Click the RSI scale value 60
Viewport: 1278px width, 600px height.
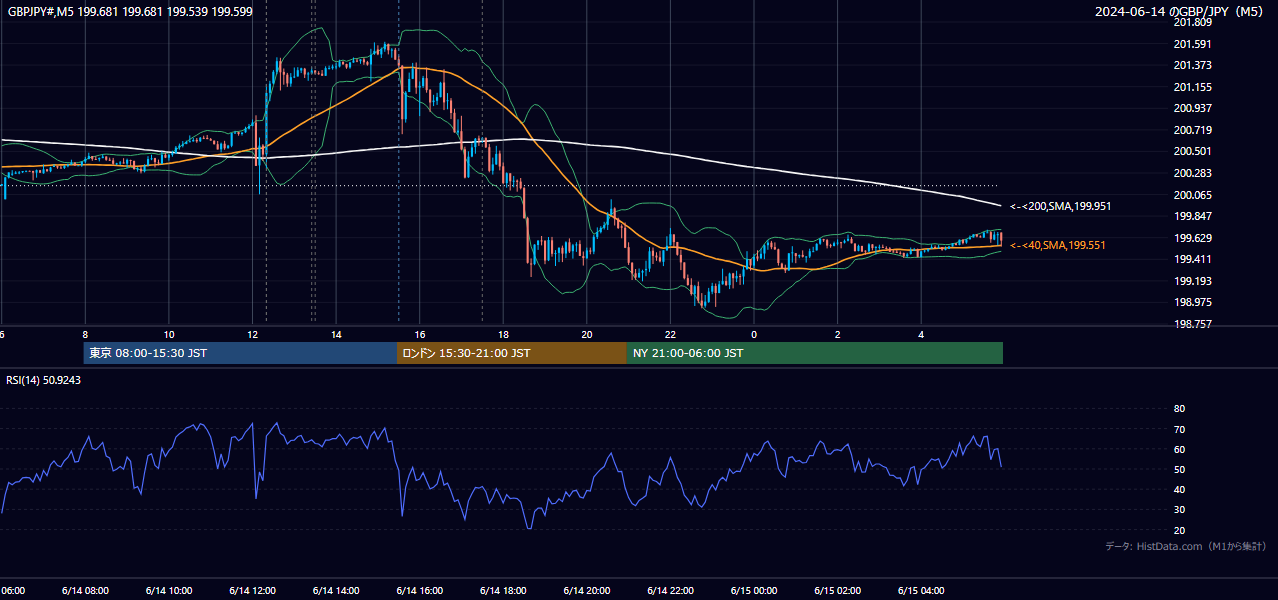click(1179, 449)
